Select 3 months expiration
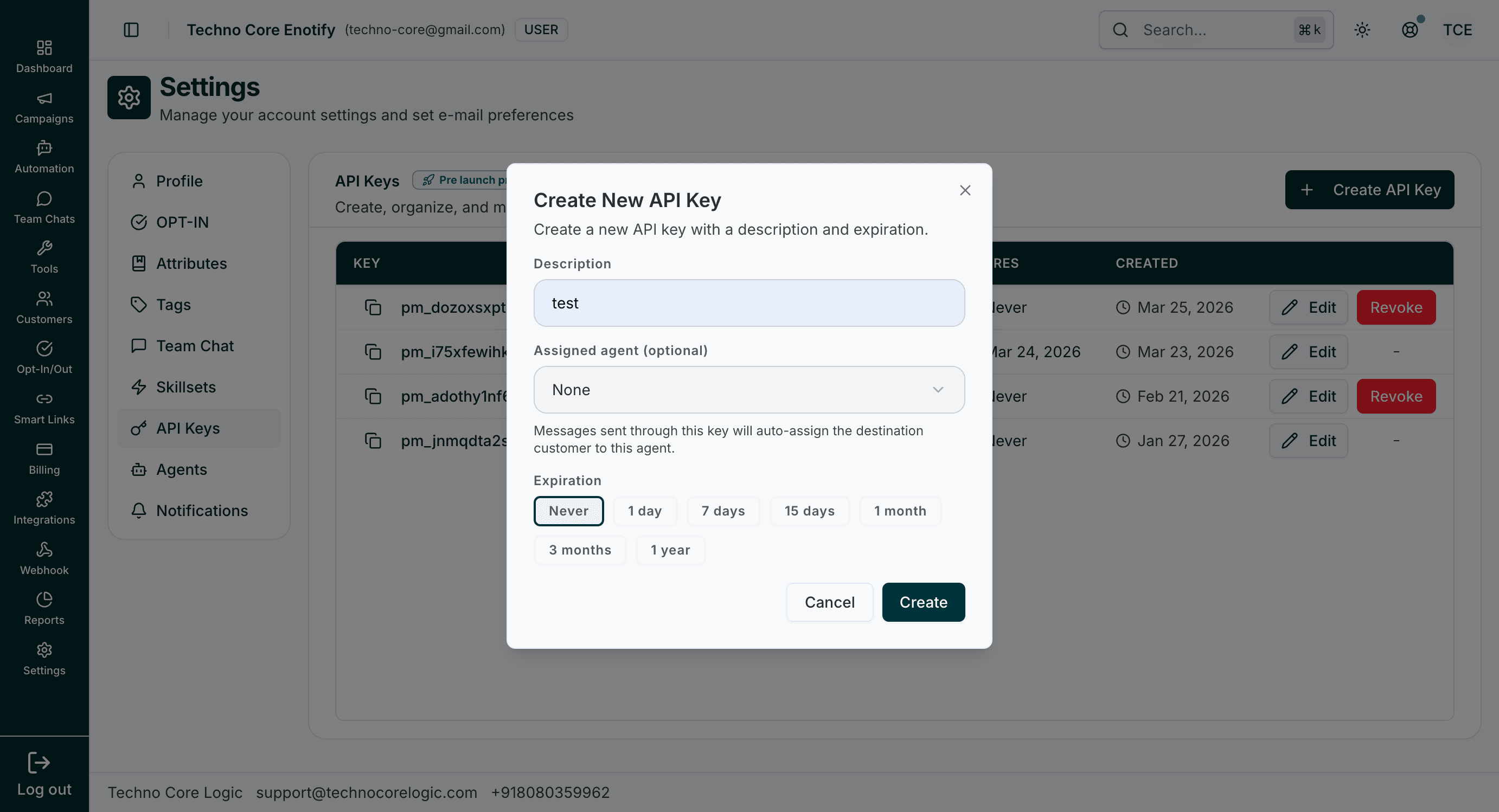1499x812 pixels. point(580,550)
